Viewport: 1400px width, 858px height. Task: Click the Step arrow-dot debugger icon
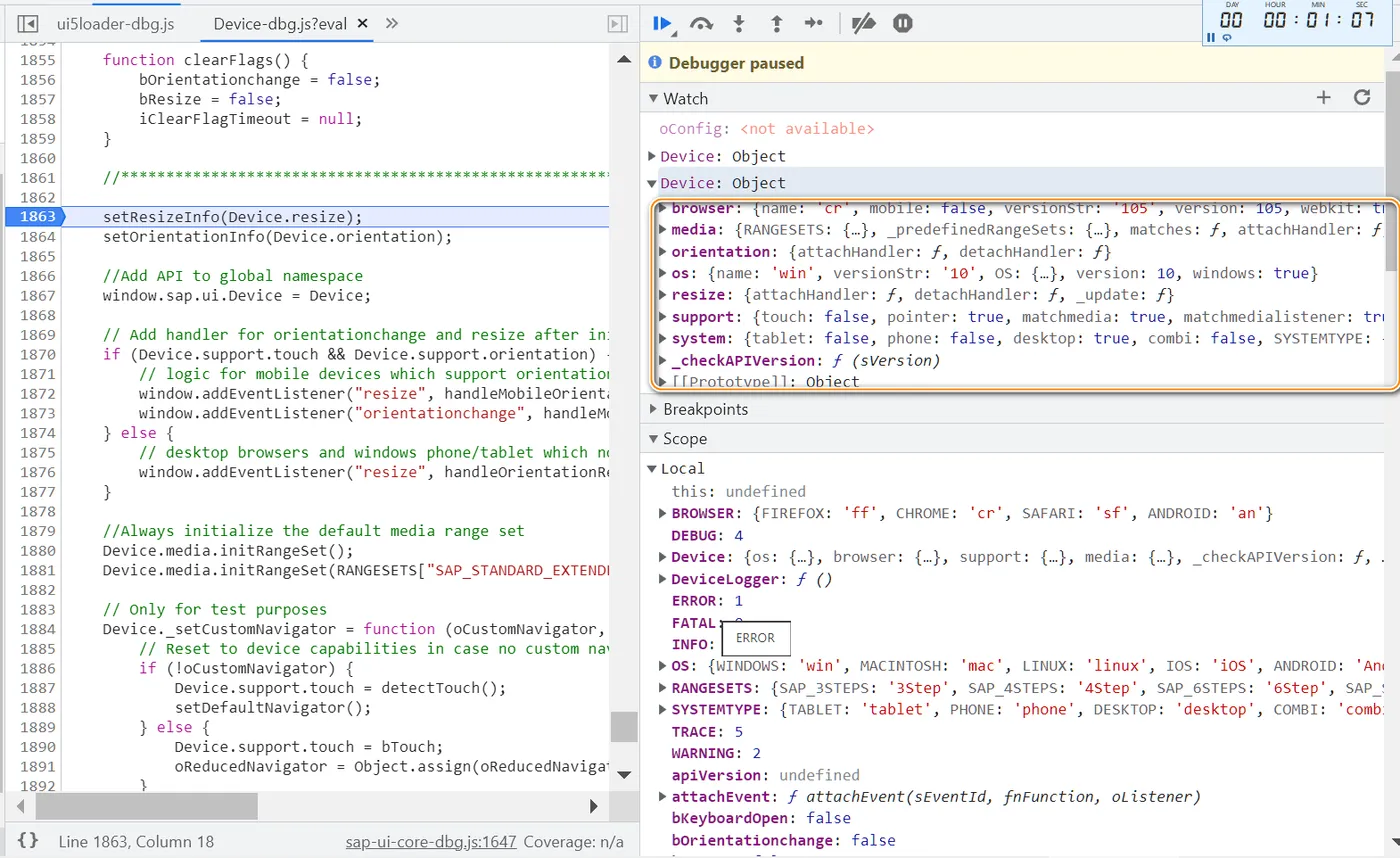(x=814, y=23)
